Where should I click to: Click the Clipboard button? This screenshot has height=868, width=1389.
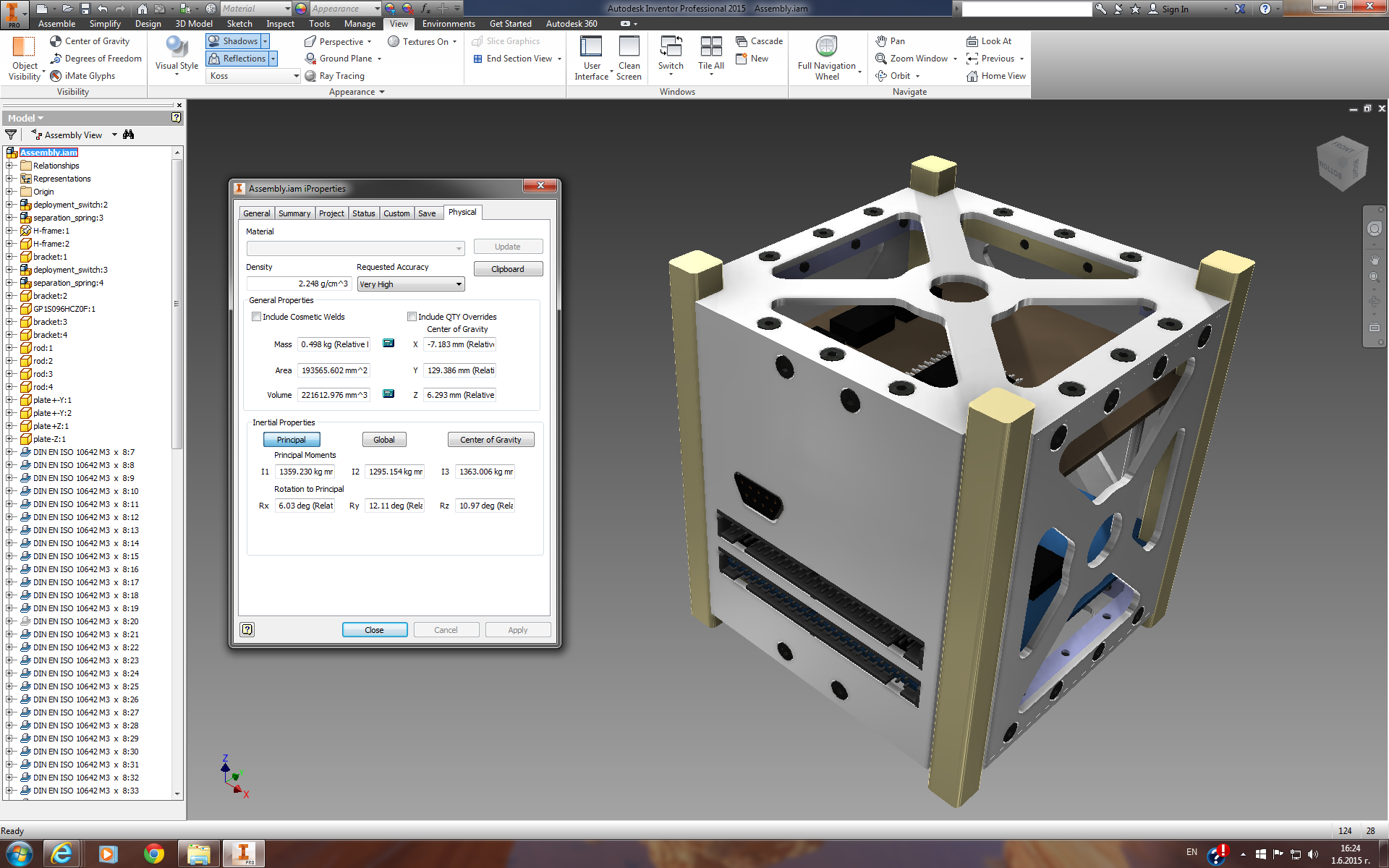coord(508,269)
